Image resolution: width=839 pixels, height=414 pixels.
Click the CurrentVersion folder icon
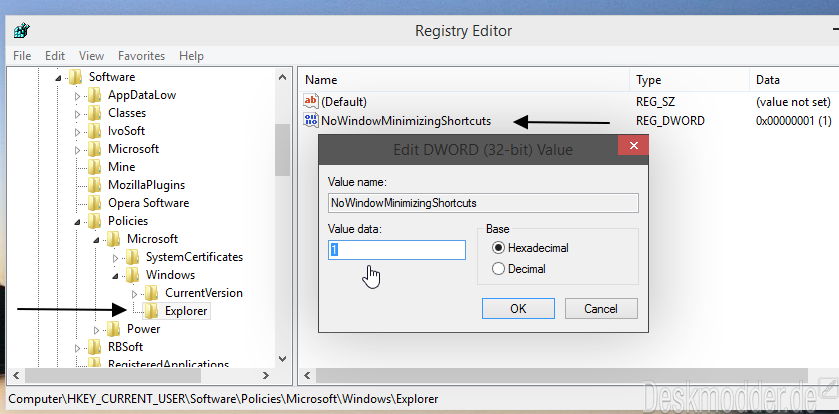click(151, 293)
